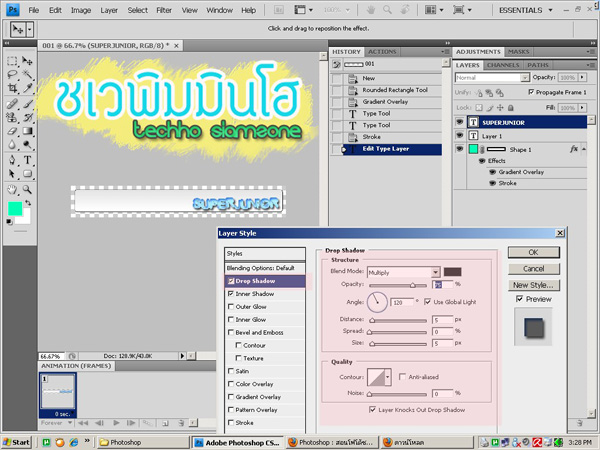Select the Rounded Rectangle shape tool
This screenshot has height=450, width=600.
click(27, 174)
